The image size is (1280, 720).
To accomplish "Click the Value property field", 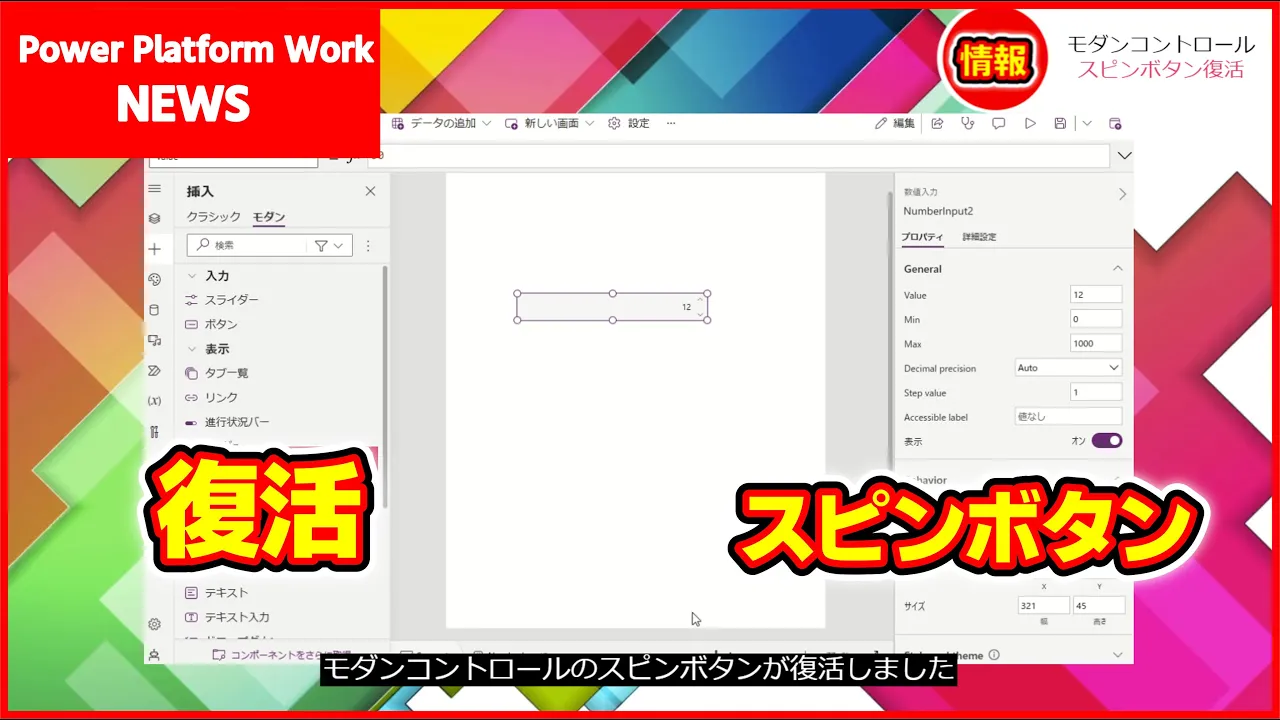I will click(1096, 295).
